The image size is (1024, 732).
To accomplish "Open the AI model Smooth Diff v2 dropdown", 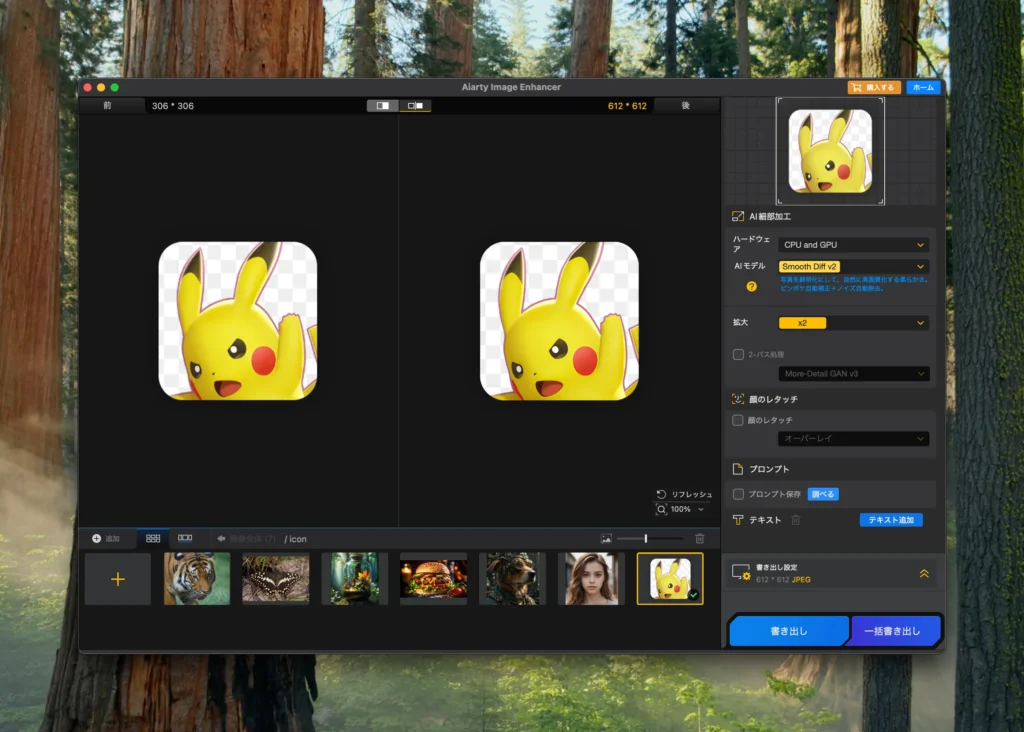I will tap(853, 267).
